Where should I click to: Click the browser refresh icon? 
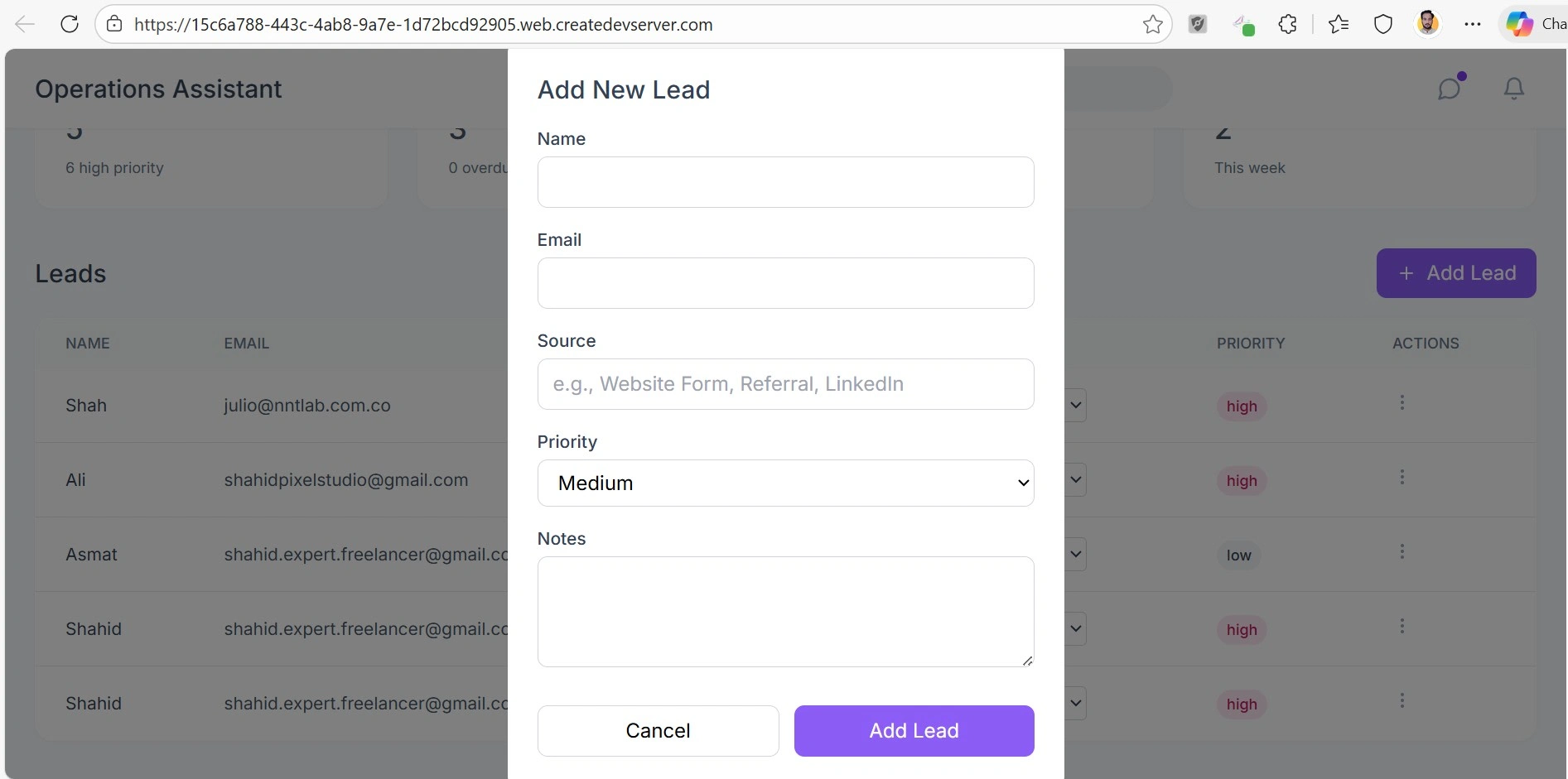click(70, 24)
